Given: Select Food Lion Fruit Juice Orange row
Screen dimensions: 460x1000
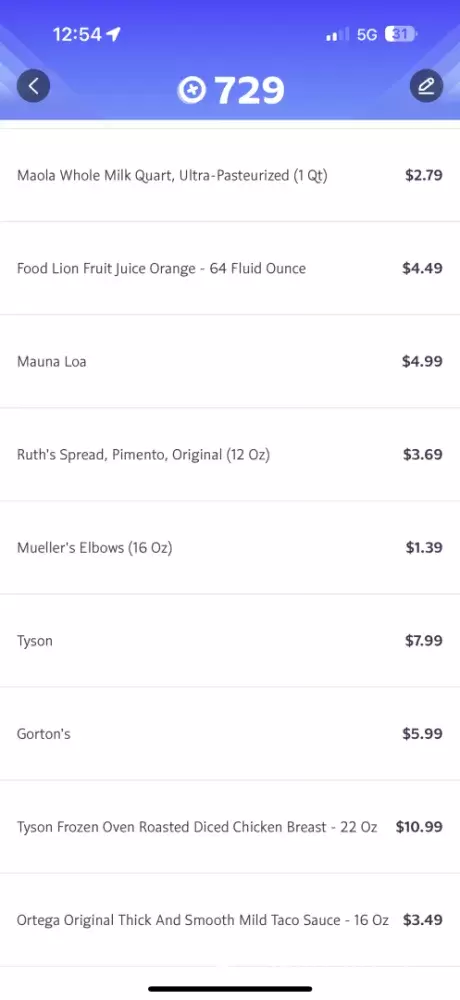Looking at the screenshot, I should (x=230, y=268).
